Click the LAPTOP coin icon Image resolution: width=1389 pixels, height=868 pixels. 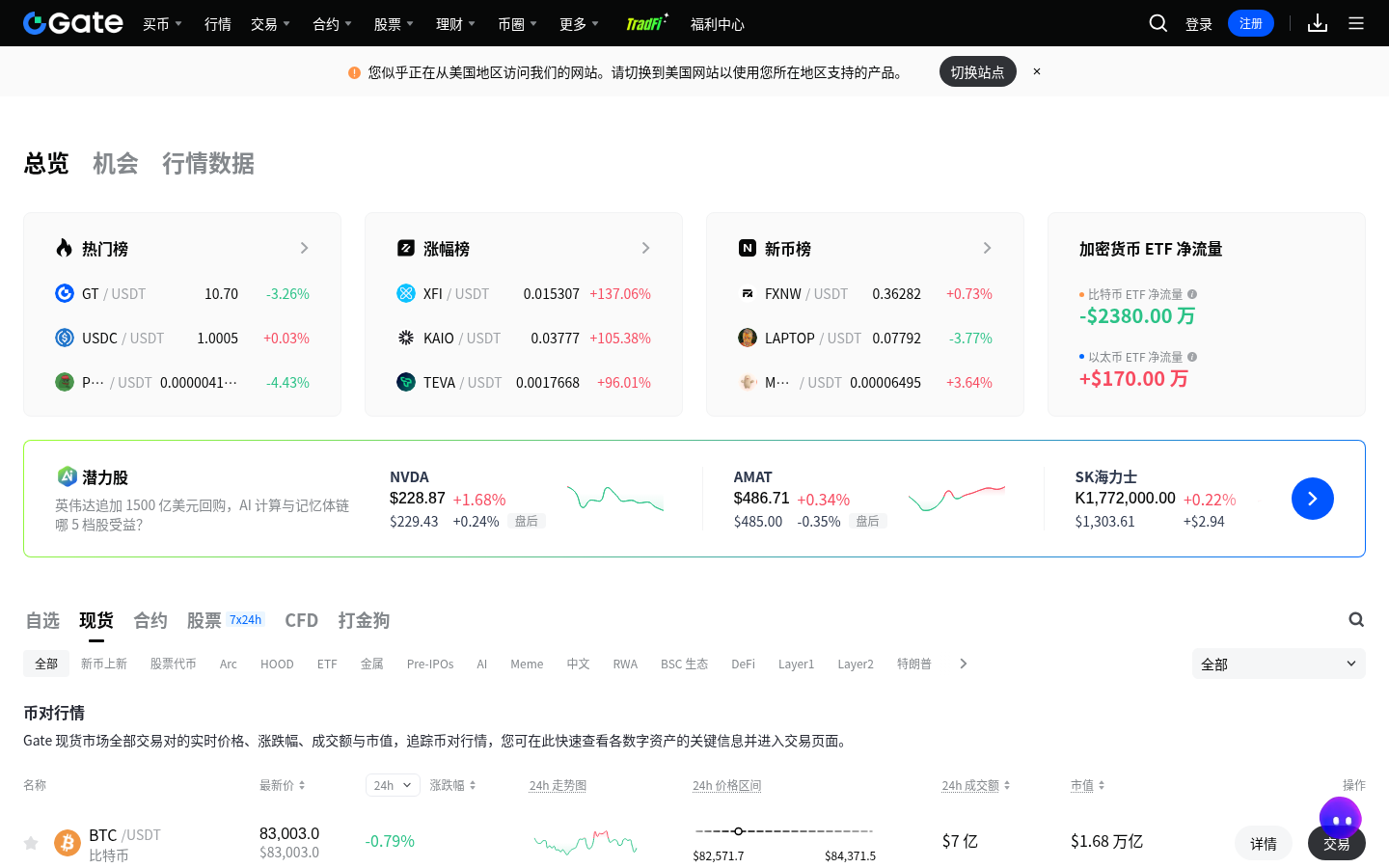pos(748,338)
